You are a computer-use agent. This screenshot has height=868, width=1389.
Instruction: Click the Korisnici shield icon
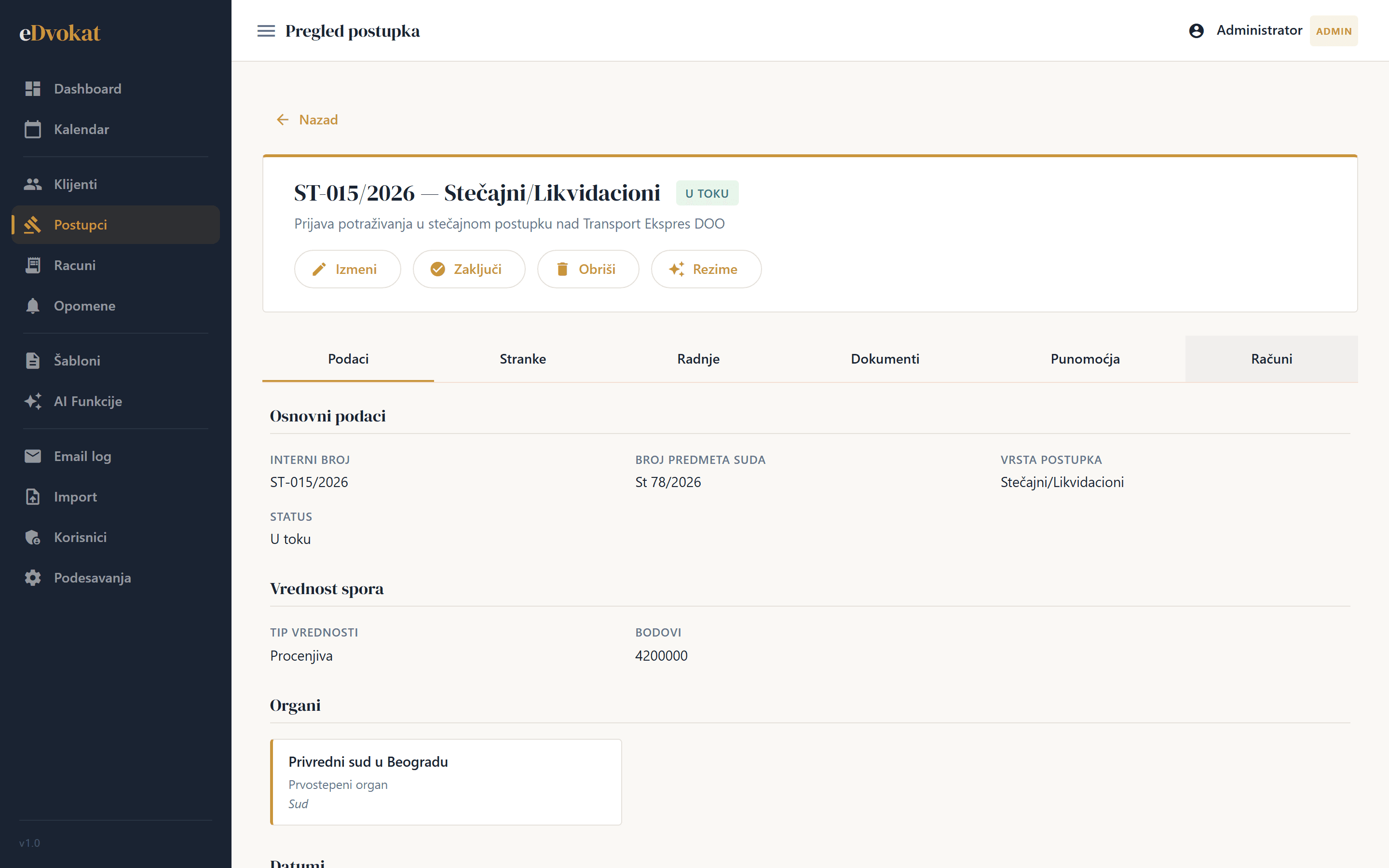point(33,537)
